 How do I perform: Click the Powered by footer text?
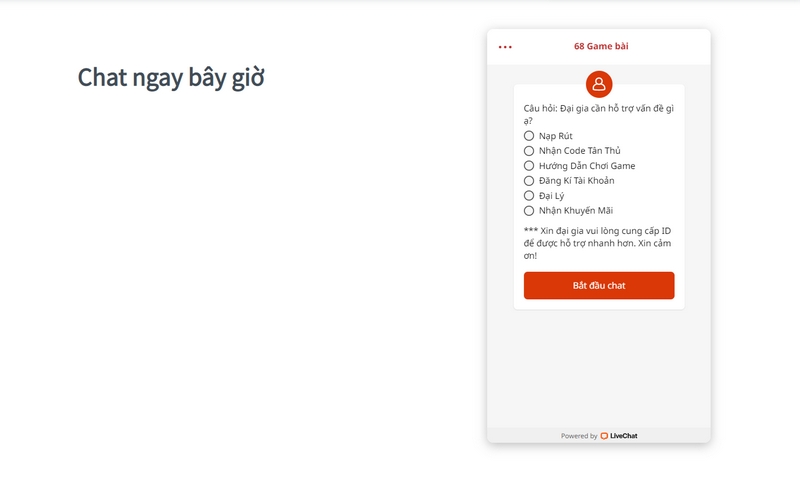(579, 436)
